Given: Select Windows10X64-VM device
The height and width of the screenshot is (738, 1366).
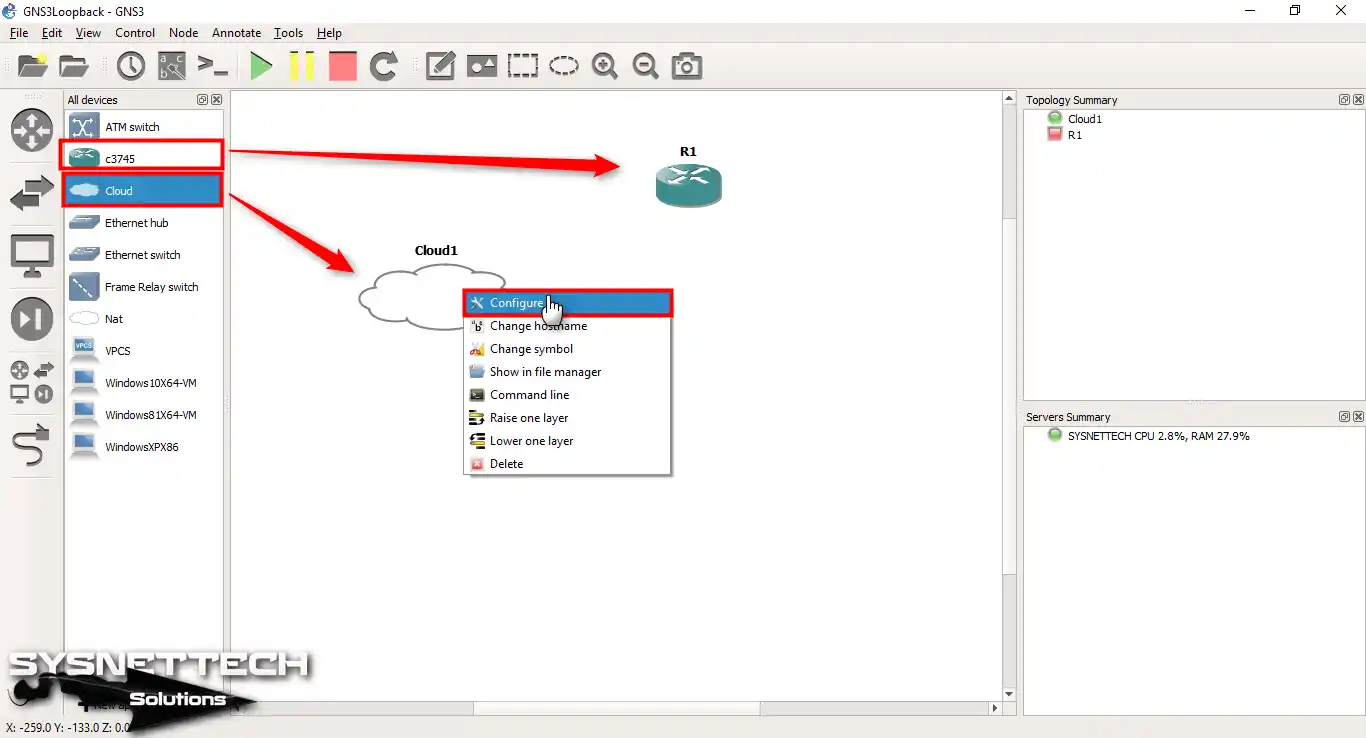Looking at the screenshot, I should tap(143, 382).
